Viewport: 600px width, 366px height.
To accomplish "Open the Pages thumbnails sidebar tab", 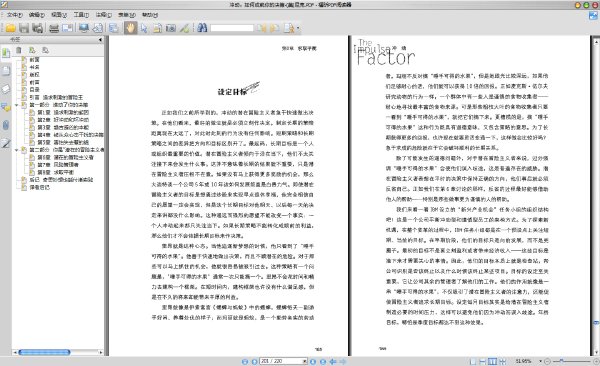I will [6, 71].
